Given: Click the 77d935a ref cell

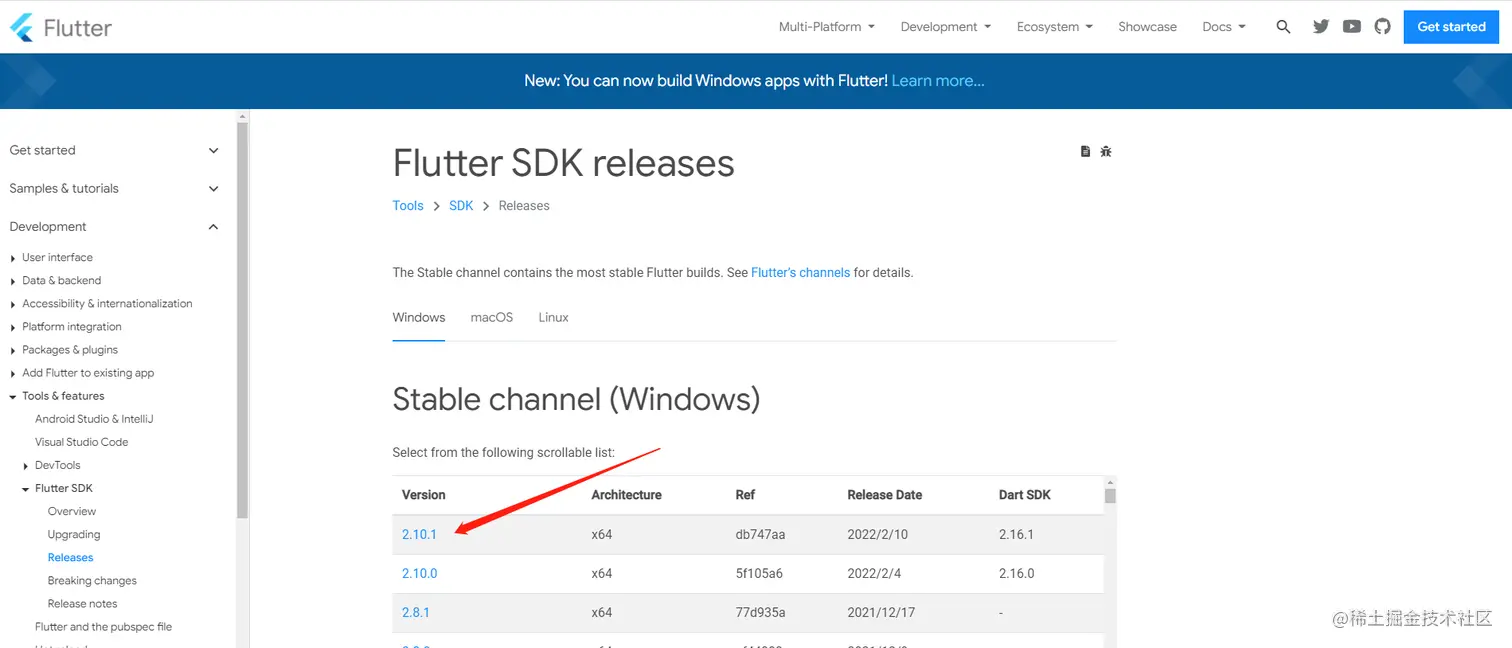Looking at the screenshot, I should pyautogui.click(x=760, y=612).
